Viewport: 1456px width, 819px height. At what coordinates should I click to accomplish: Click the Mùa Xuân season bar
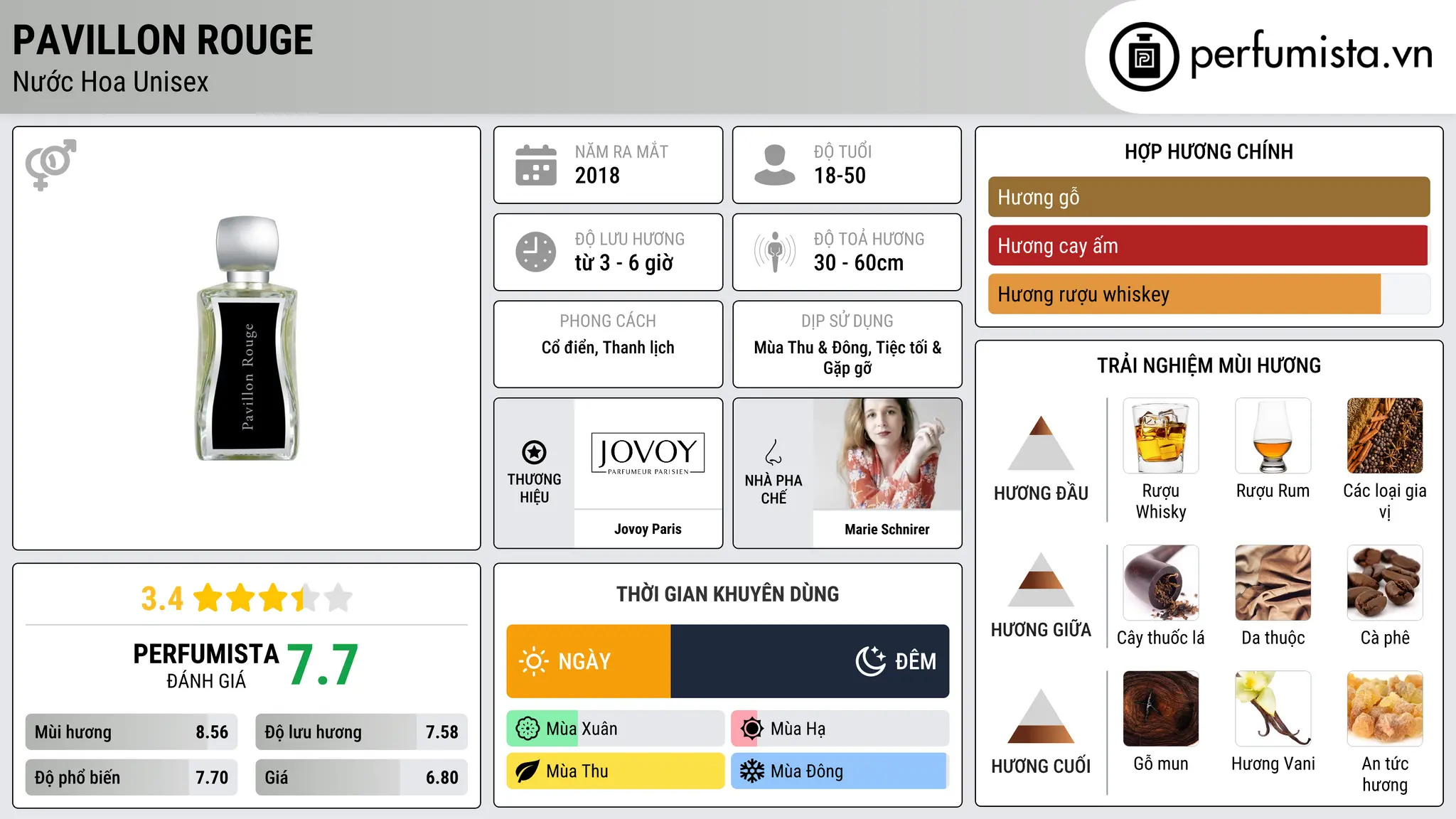[615, 729]
